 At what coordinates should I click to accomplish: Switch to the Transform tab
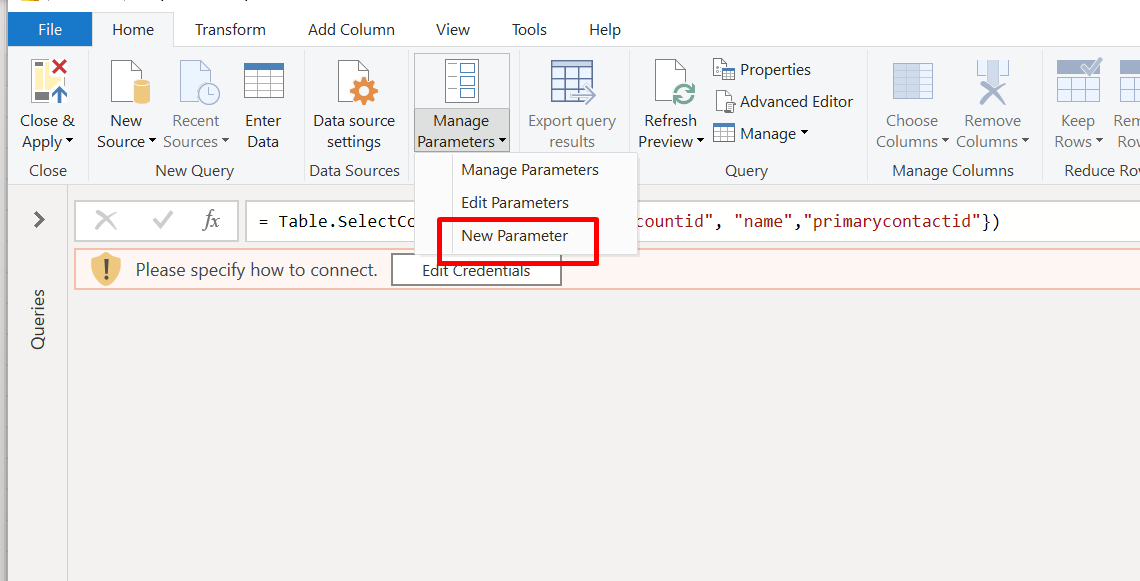[230, 30]
